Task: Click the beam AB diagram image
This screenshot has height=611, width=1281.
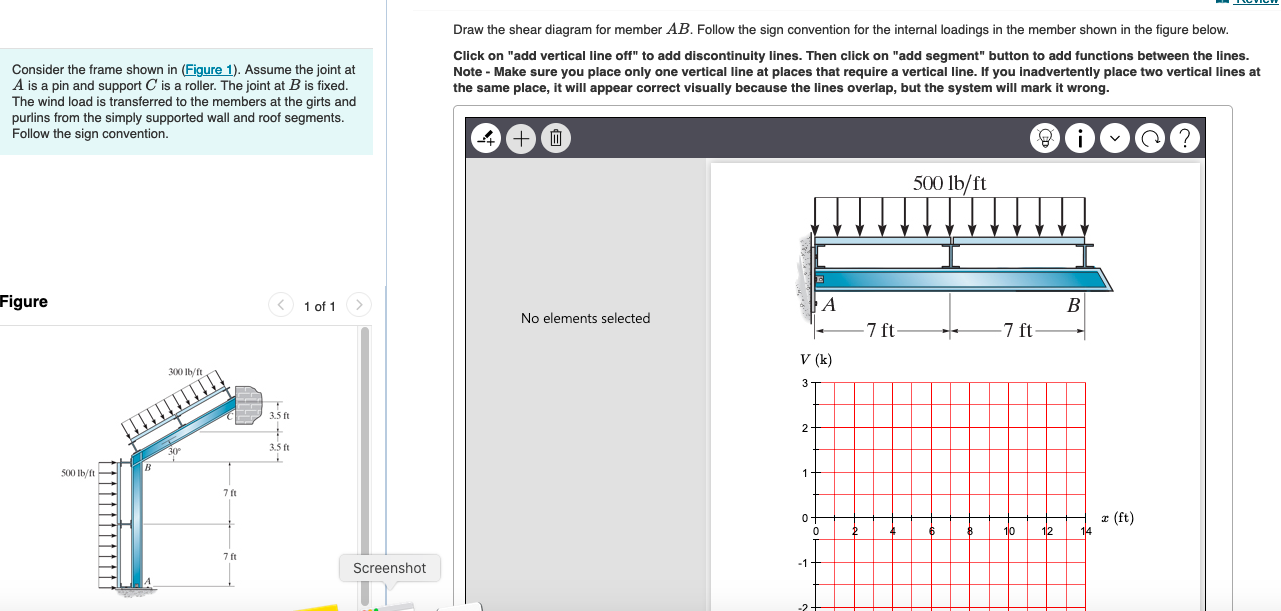Action: [955, 258]
